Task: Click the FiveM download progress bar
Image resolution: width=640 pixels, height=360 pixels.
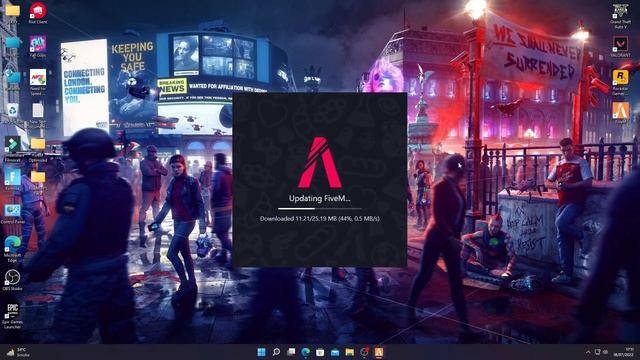Action: [x=320, y=209]
